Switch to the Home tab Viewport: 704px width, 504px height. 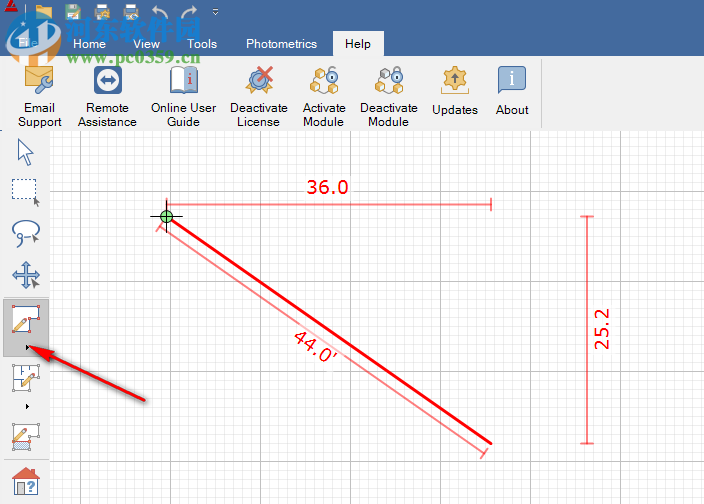coord(89,44)
